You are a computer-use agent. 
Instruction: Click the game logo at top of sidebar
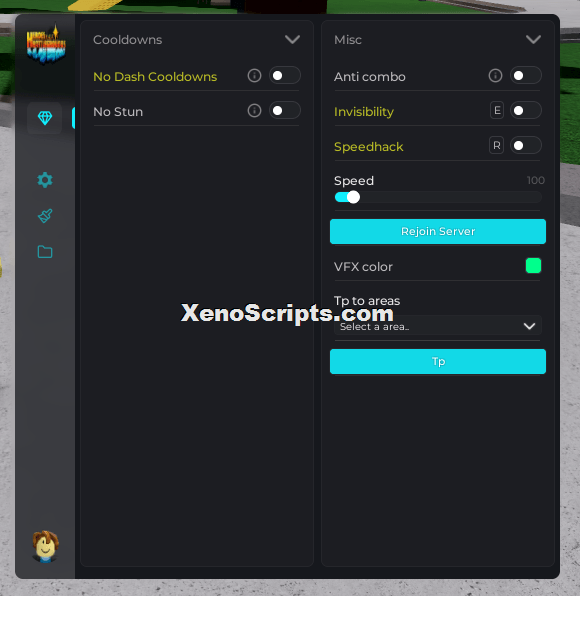(46, 44)
